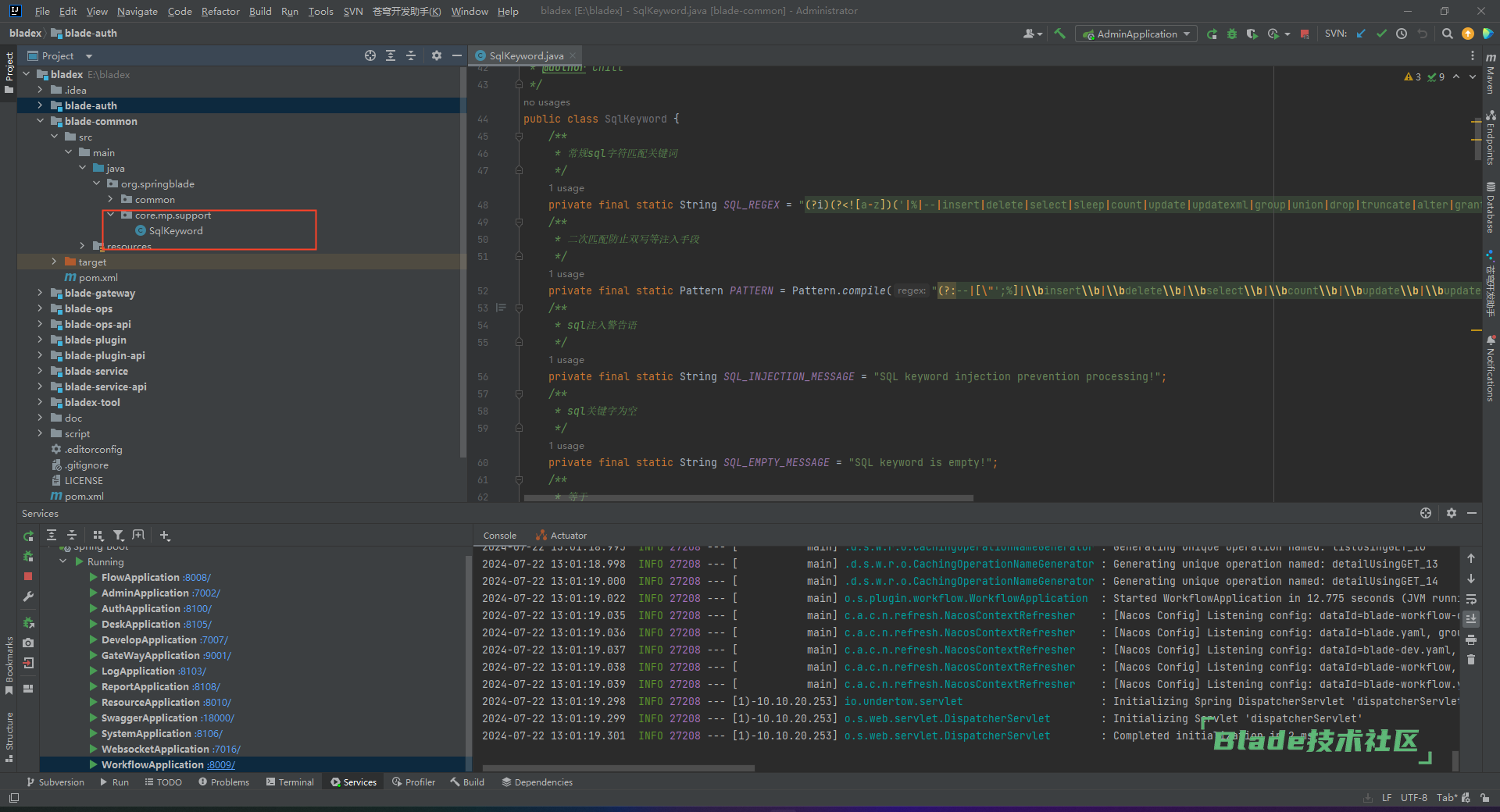Open the Services wrench settings icon
This screenshot has height=812, width=1500.
click(28, 597)
